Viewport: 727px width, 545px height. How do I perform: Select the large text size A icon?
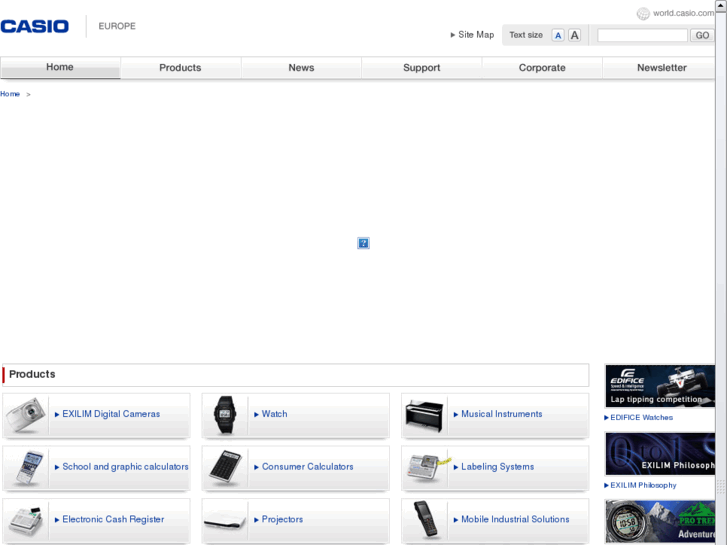(574, 35)
